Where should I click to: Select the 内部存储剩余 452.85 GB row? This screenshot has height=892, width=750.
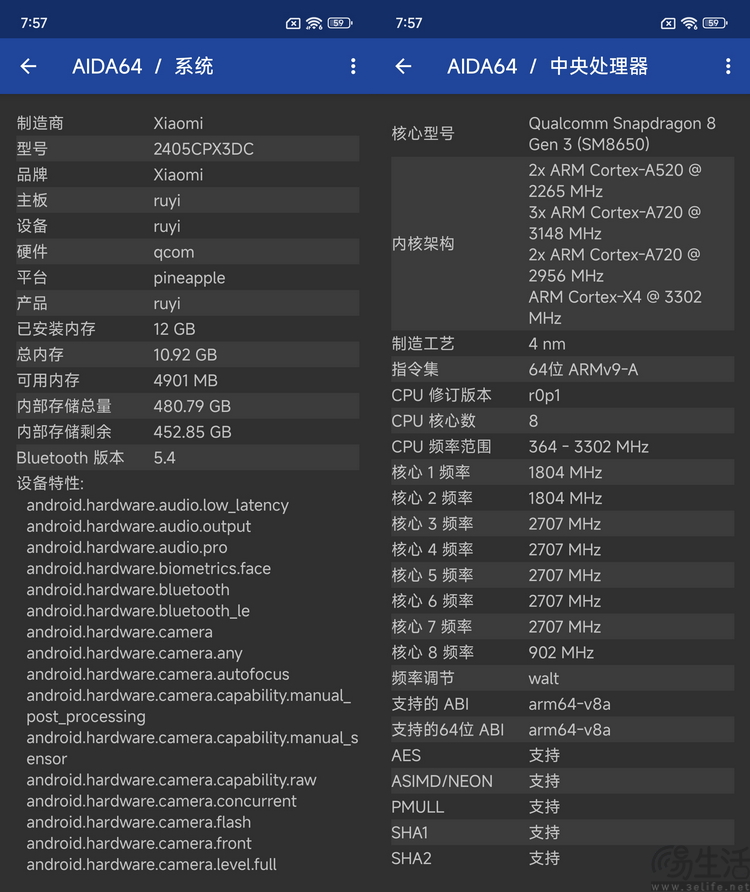tap(188, 432)
